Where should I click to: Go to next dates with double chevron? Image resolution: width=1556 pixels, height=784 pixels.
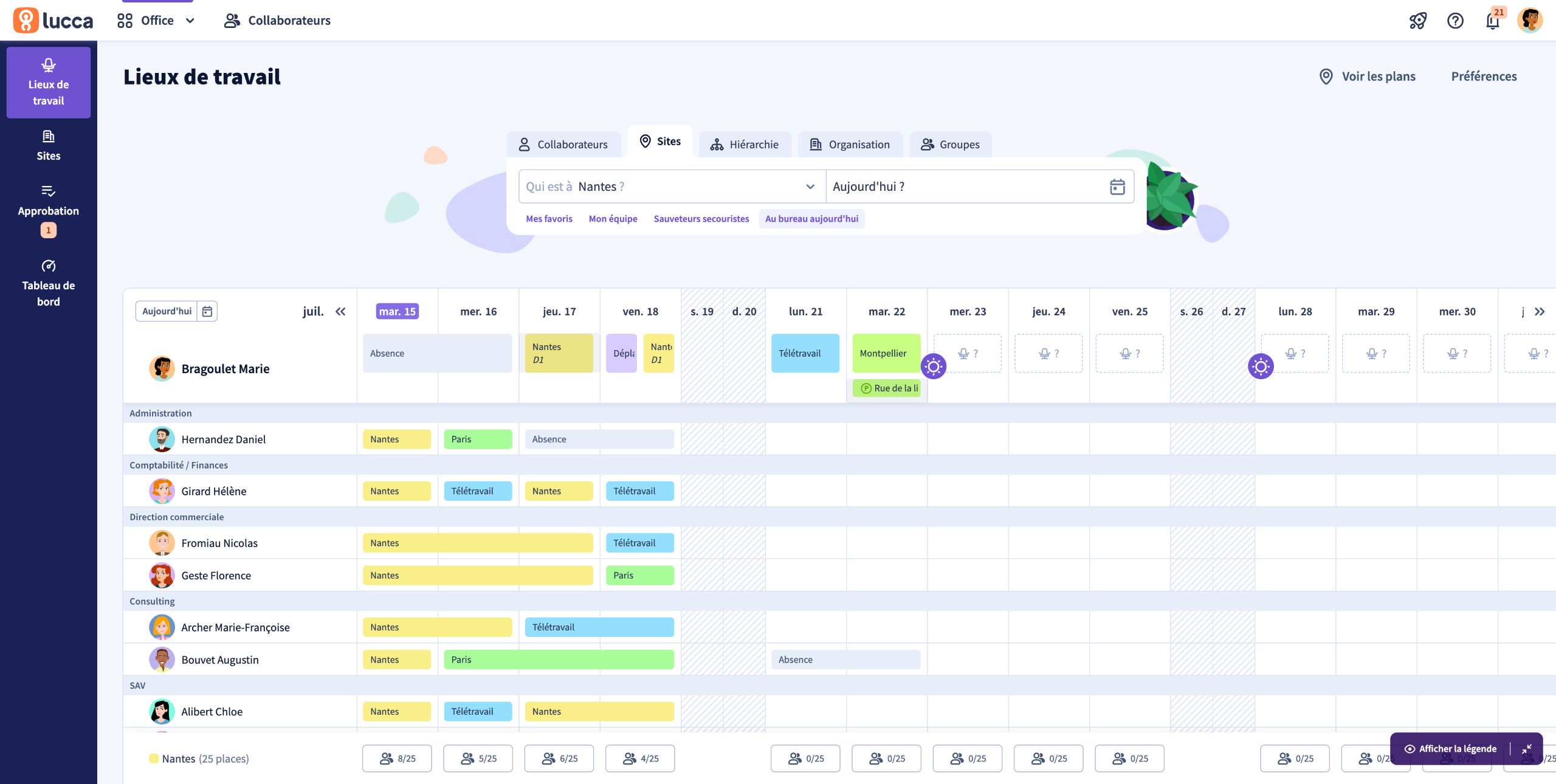pyautogui.click(x=1540, y=311)
